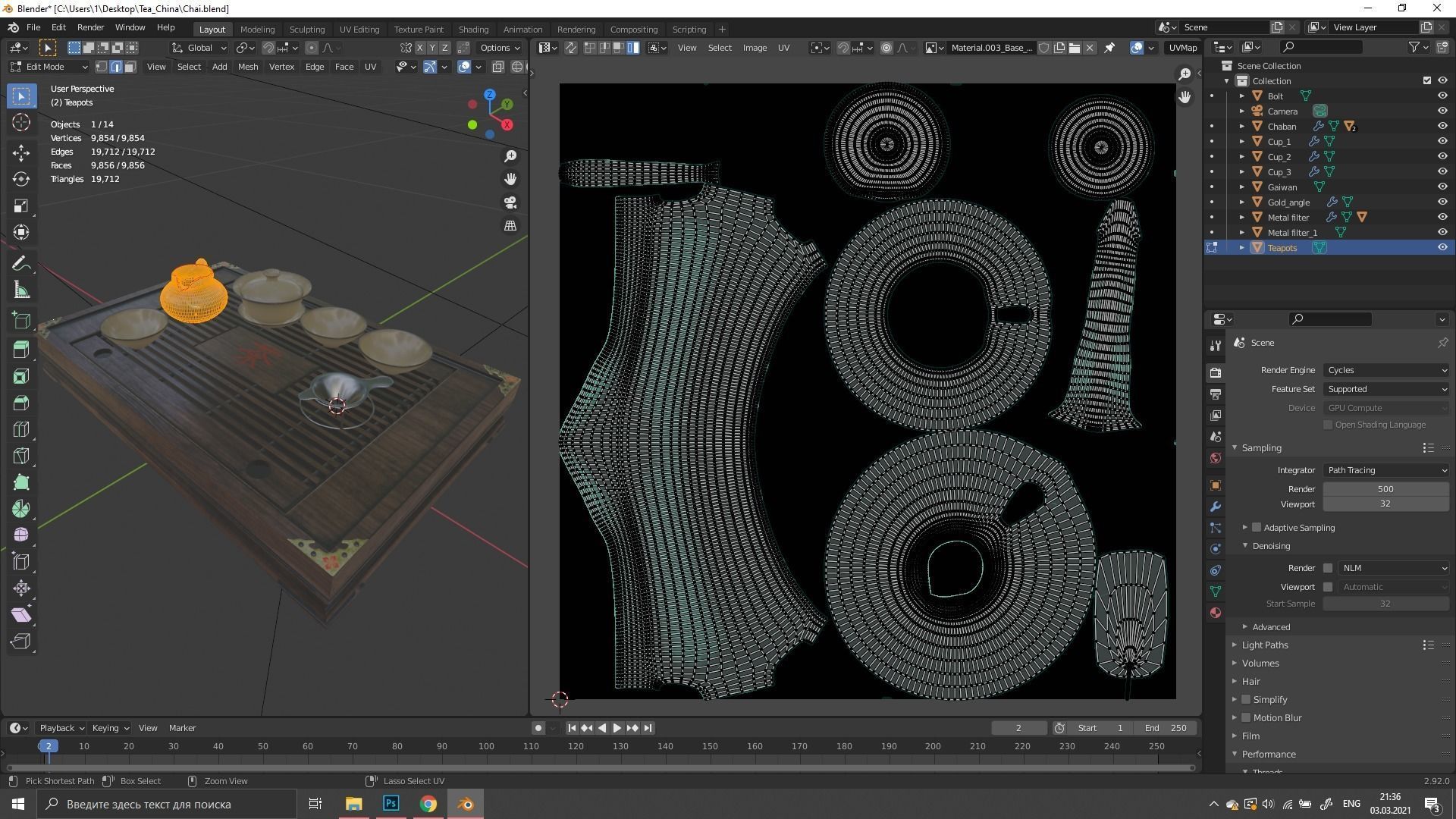Open Chrome from the Windows taskbar
This screenshot has width=1456, height=819.
point(428,804)
